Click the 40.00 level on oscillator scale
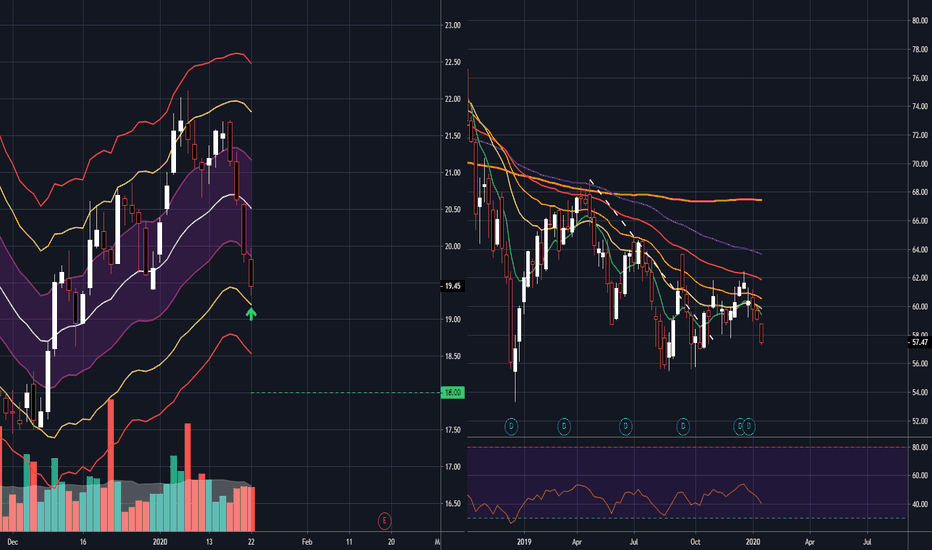The height and width of the screenshot is (550, 932). coord(920,504)
